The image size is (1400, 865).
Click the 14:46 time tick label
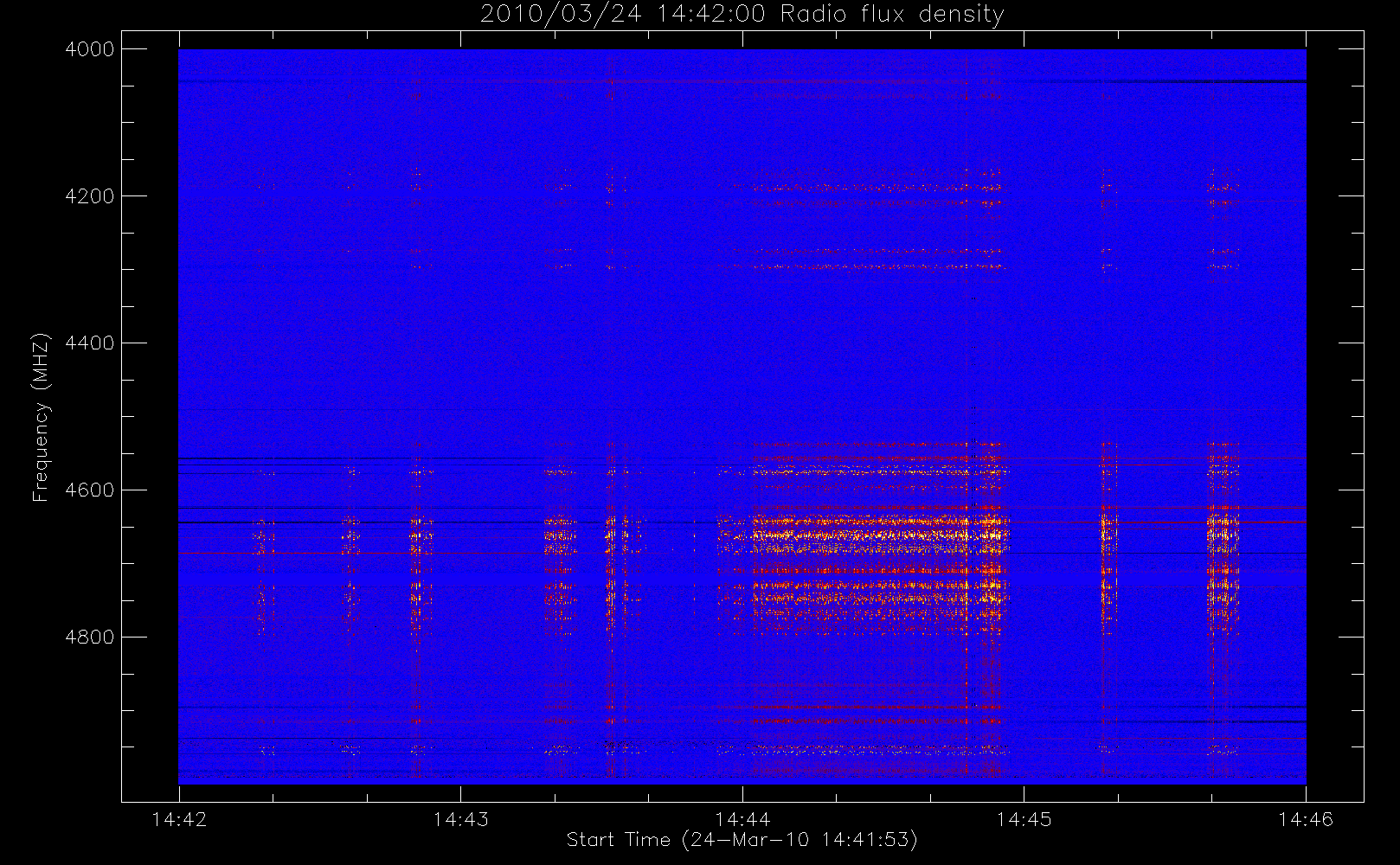pos(1306,819)
